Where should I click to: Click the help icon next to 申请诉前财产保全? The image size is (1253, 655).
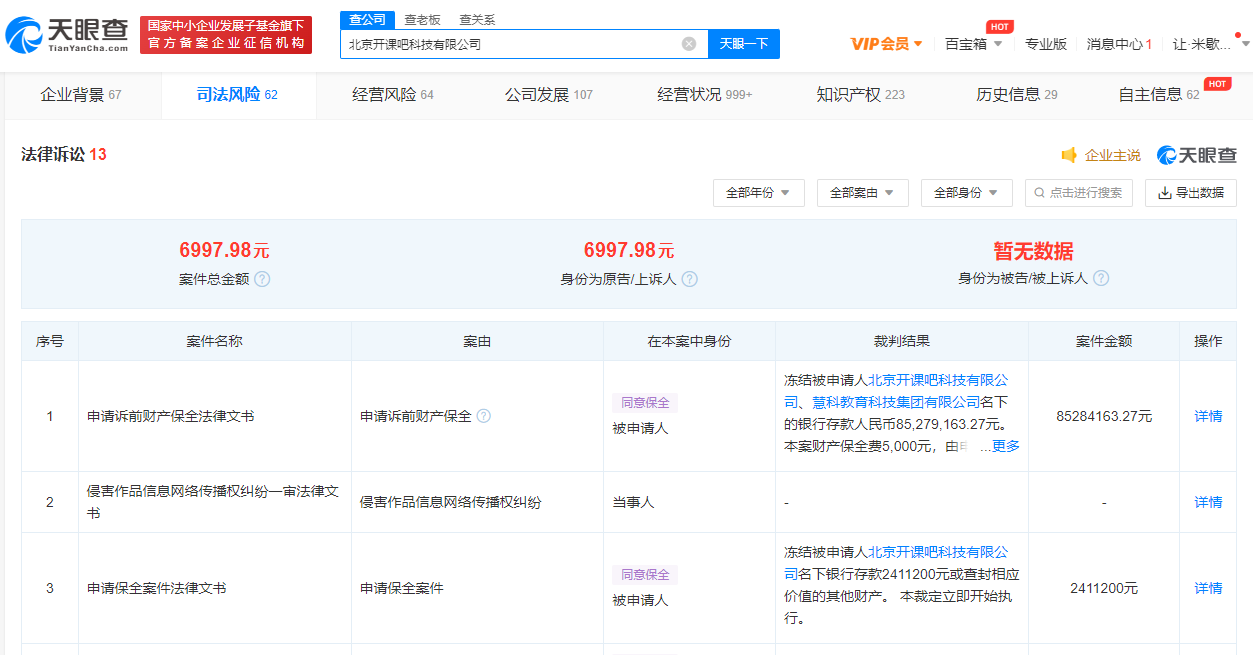pos(484,416)
